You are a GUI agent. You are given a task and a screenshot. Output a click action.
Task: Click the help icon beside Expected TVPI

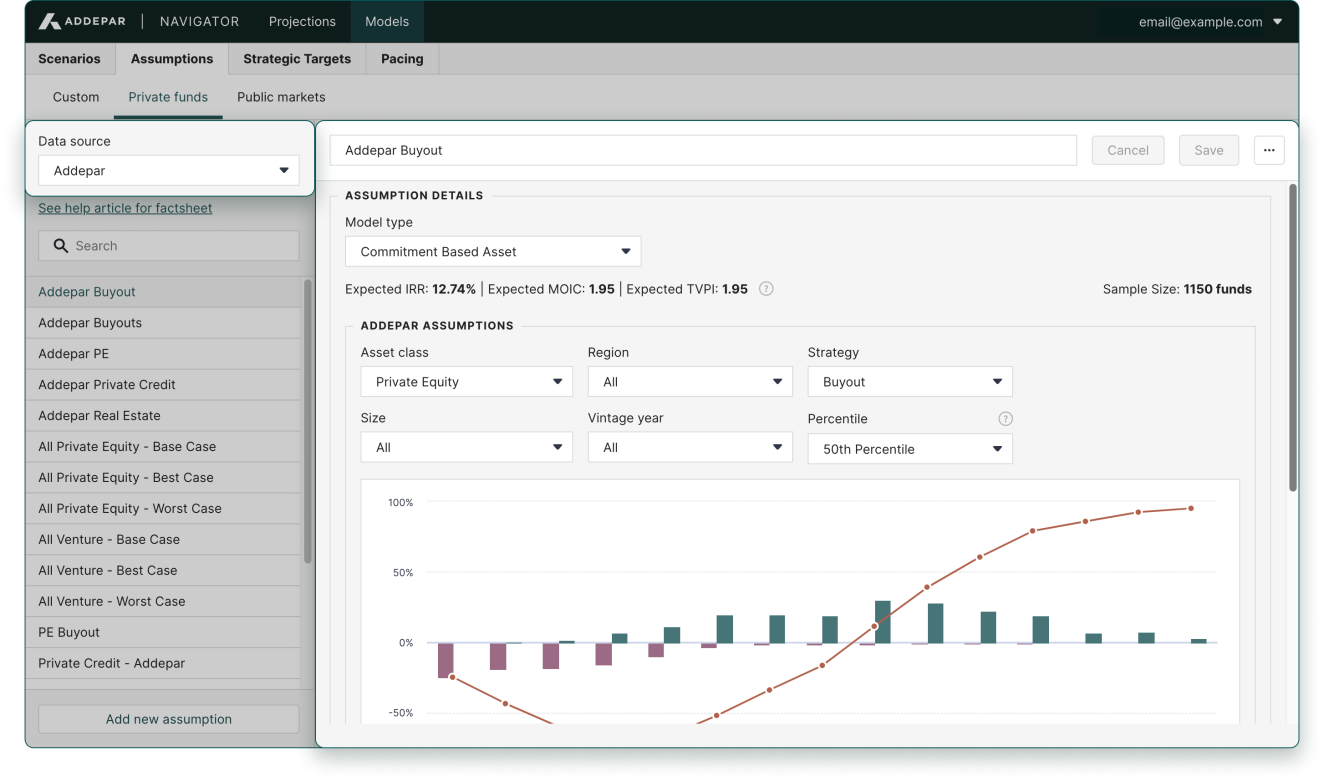pos(766,289)
